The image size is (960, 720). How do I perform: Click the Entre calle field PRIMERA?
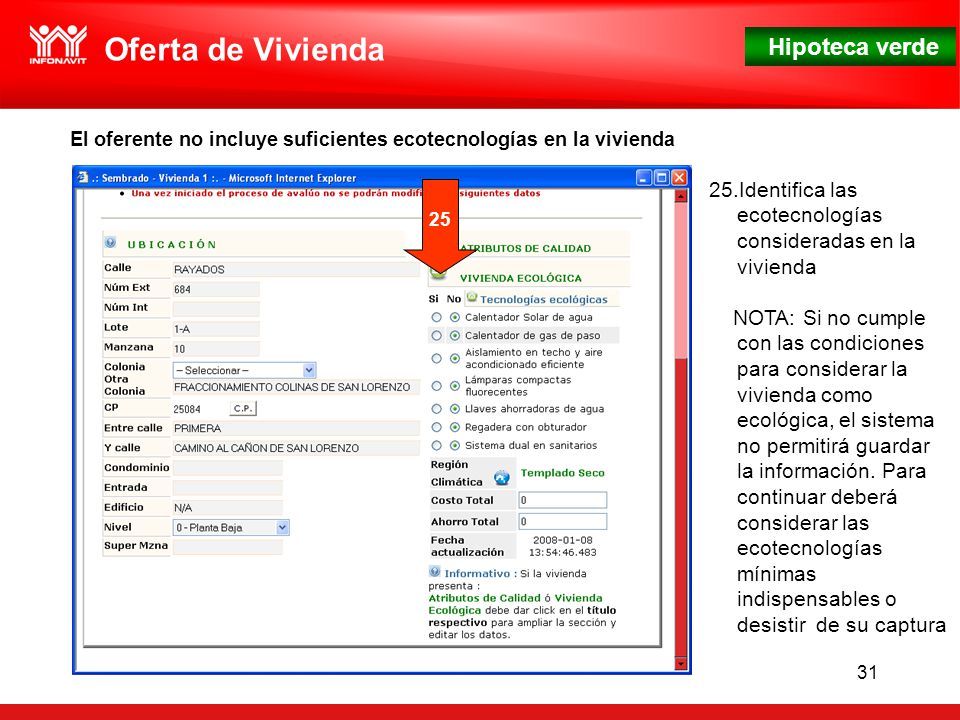pos(296,428)
